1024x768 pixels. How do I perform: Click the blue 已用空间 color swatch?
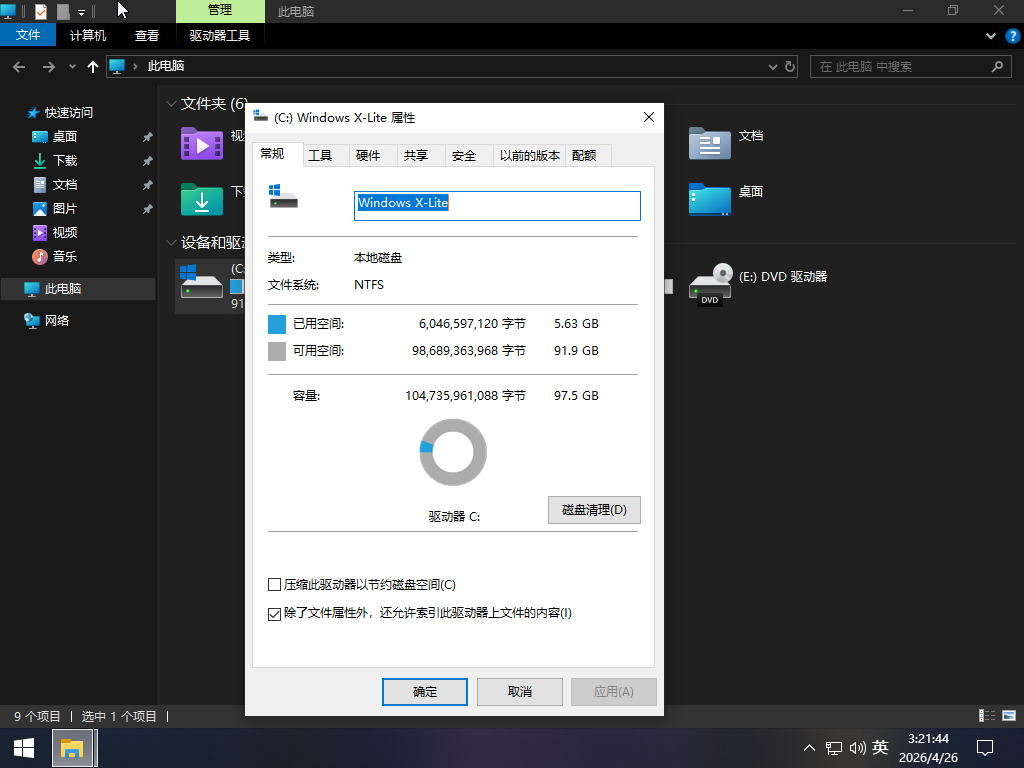pyautogui.click(x=277, y=325)
